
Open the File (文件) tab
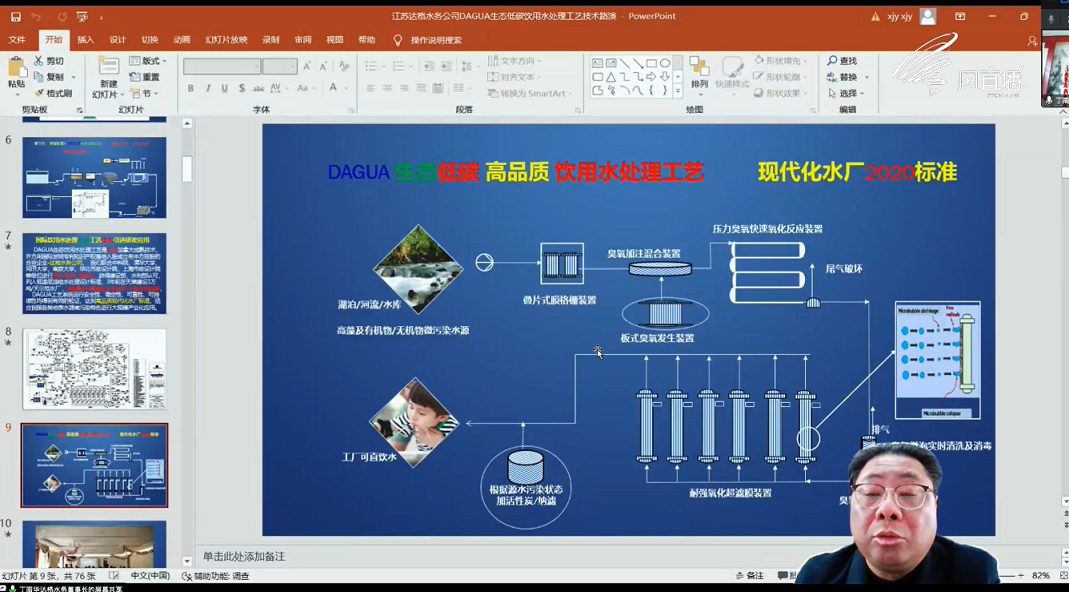pos(17,40)
